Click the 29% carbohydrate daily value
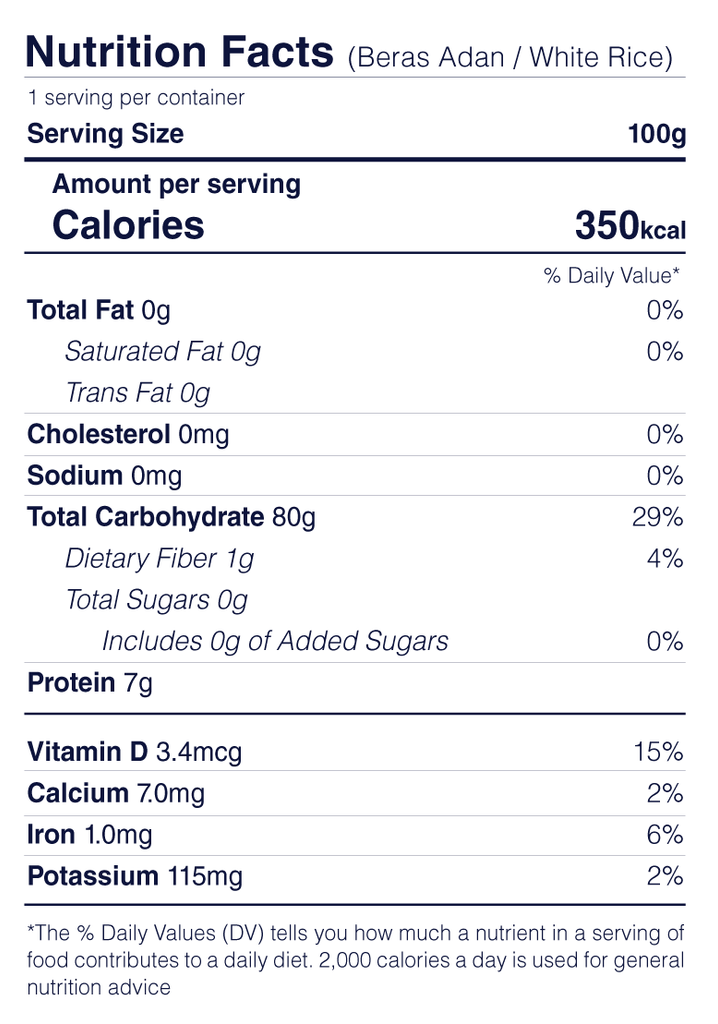Image resolution: width=718 pixels, height=1024 pixels. click(x=658, y=517)
